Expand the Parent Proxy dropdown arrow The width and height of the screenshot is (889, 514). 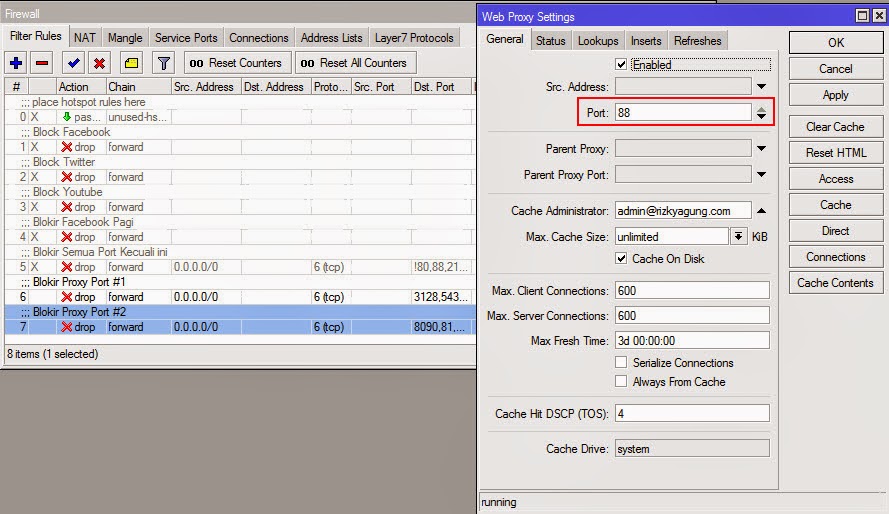point(761,149)
